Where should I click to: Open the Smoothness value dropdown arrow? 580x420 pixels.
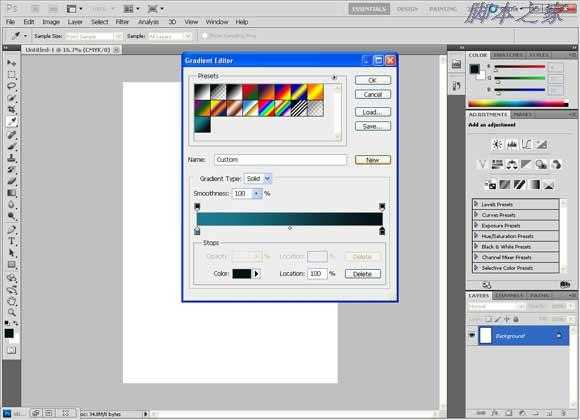(256, 194)
